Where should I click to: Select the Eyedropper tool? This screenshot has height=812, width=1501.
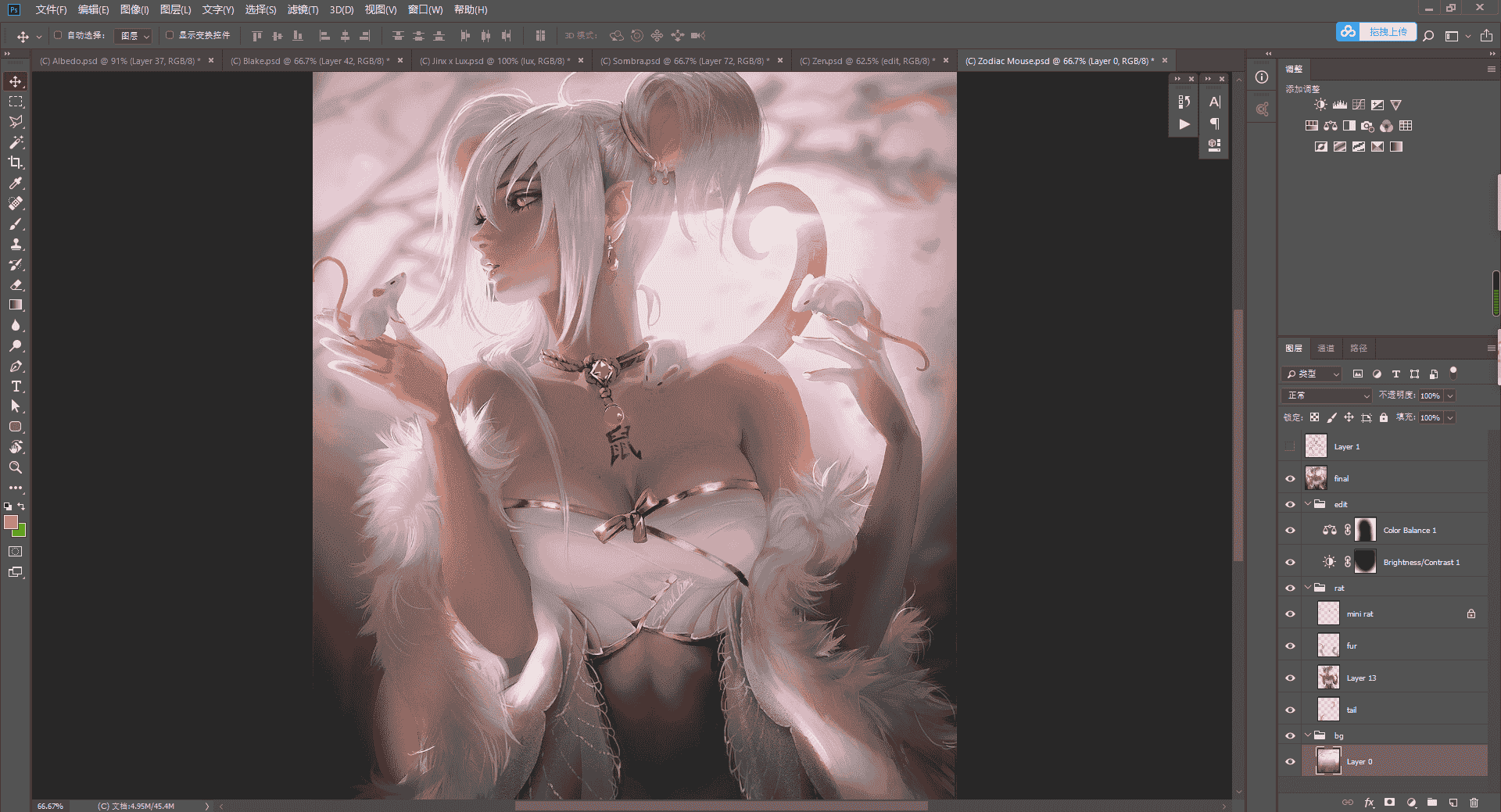(16, 183)
